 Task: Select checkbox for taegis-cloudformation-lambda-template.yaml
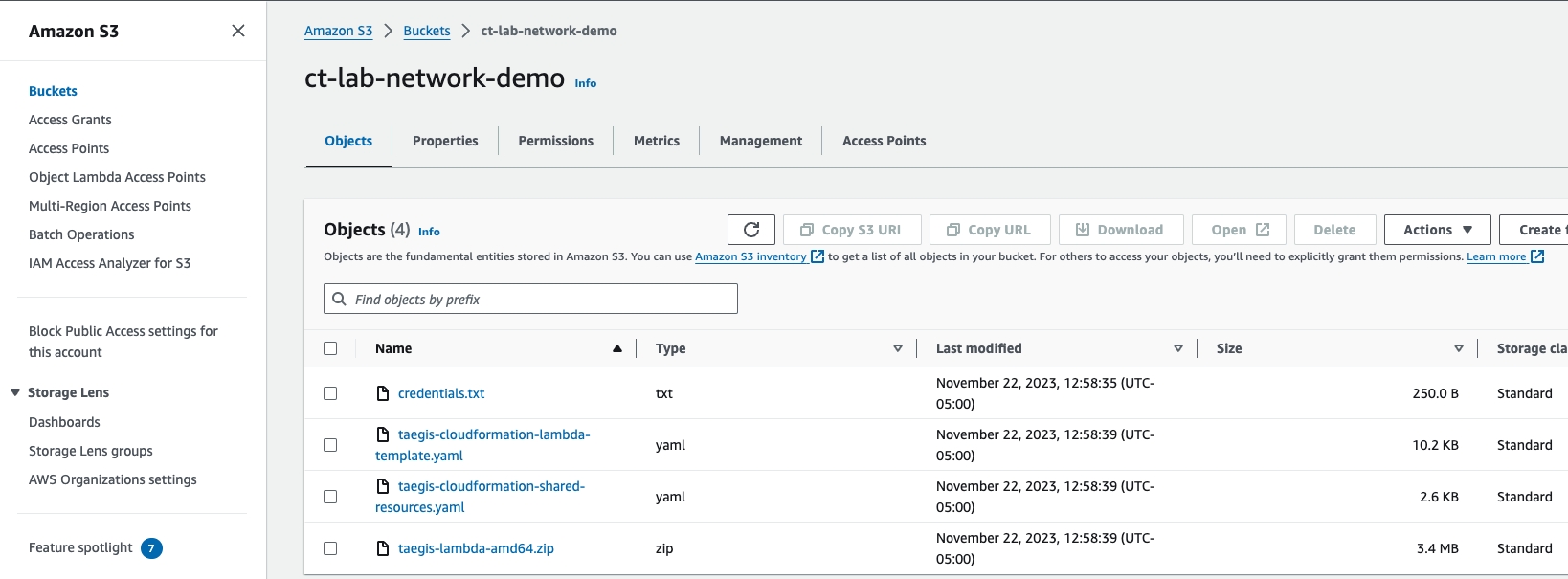point(330,445)
